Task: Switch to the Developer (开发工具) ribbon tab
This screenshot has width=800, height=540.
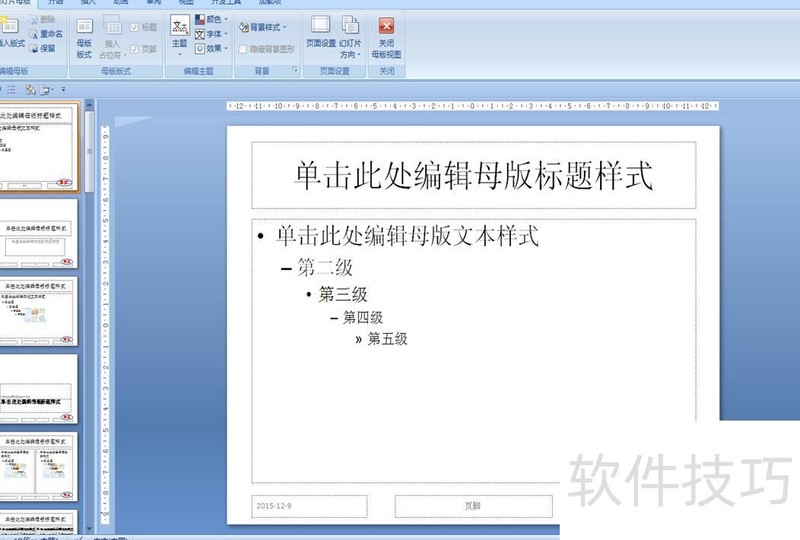Action: 226,2
